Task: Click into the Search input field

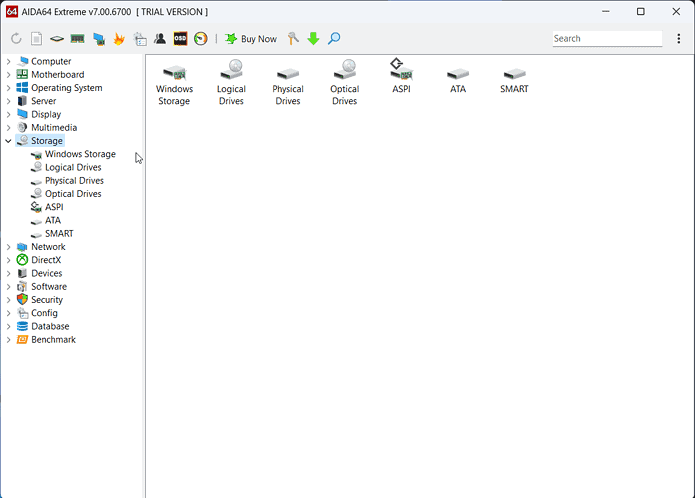Action: pos(606,39)
